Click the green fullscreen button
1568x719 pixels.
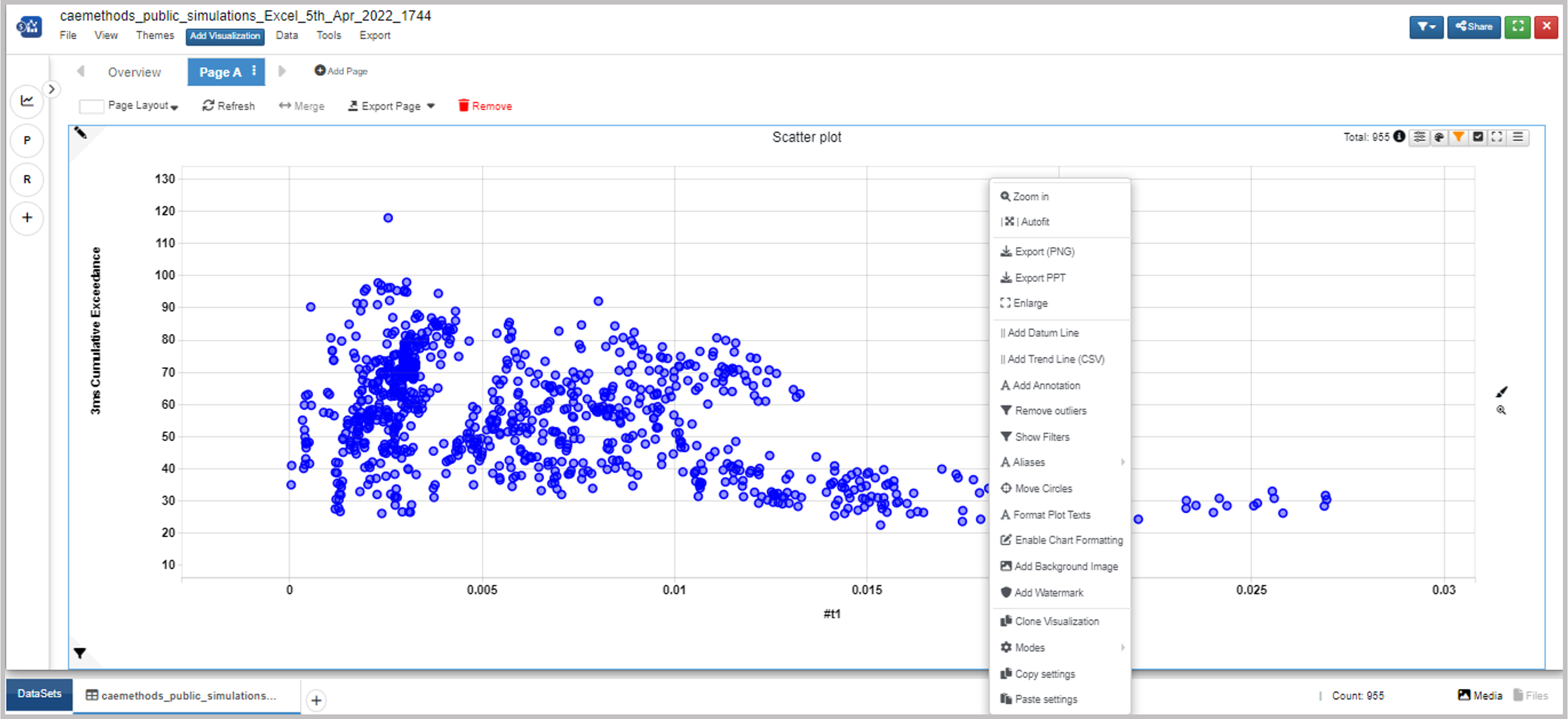coord(1517,27)
